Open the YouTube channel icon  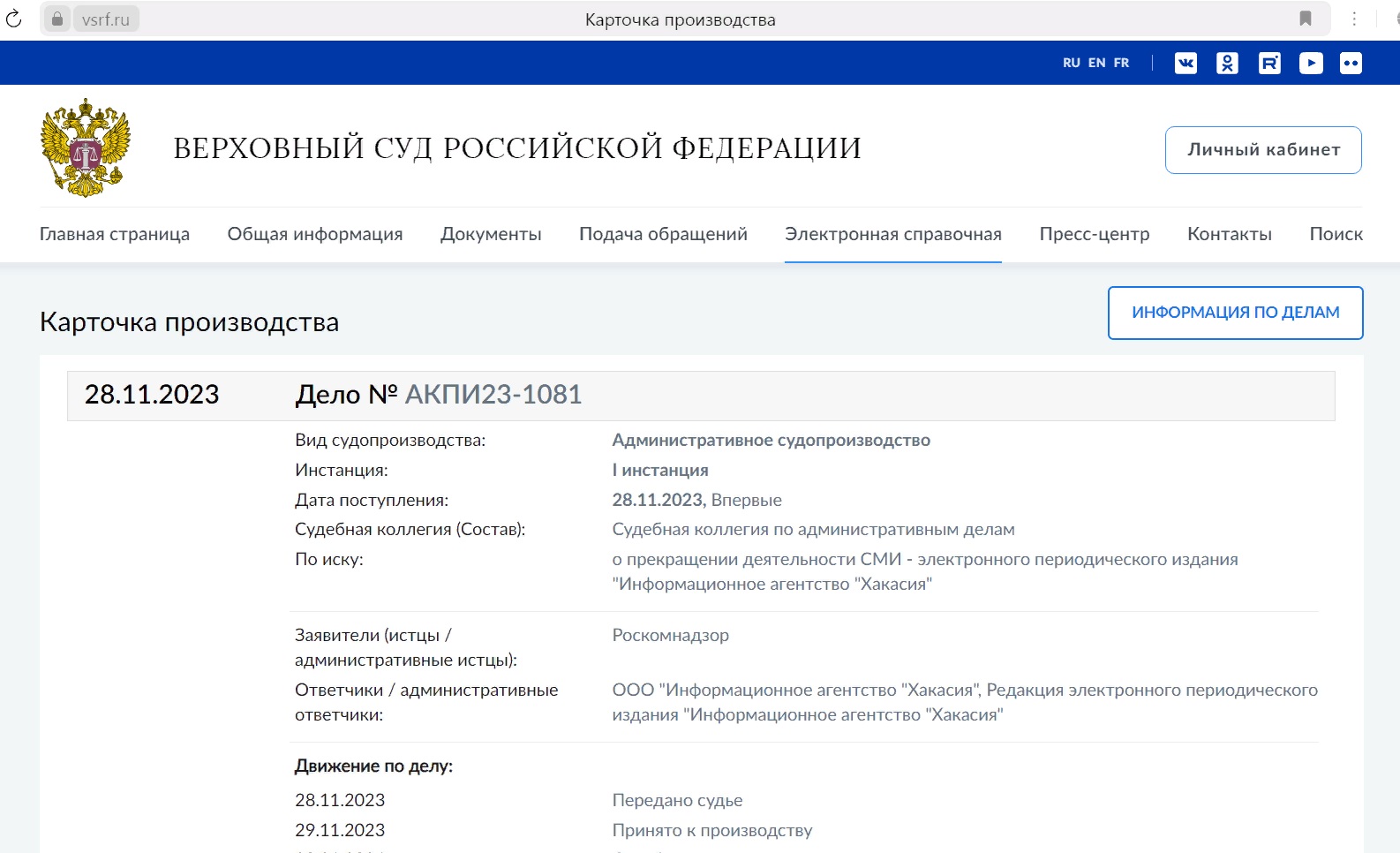[x=1311, y=63]
